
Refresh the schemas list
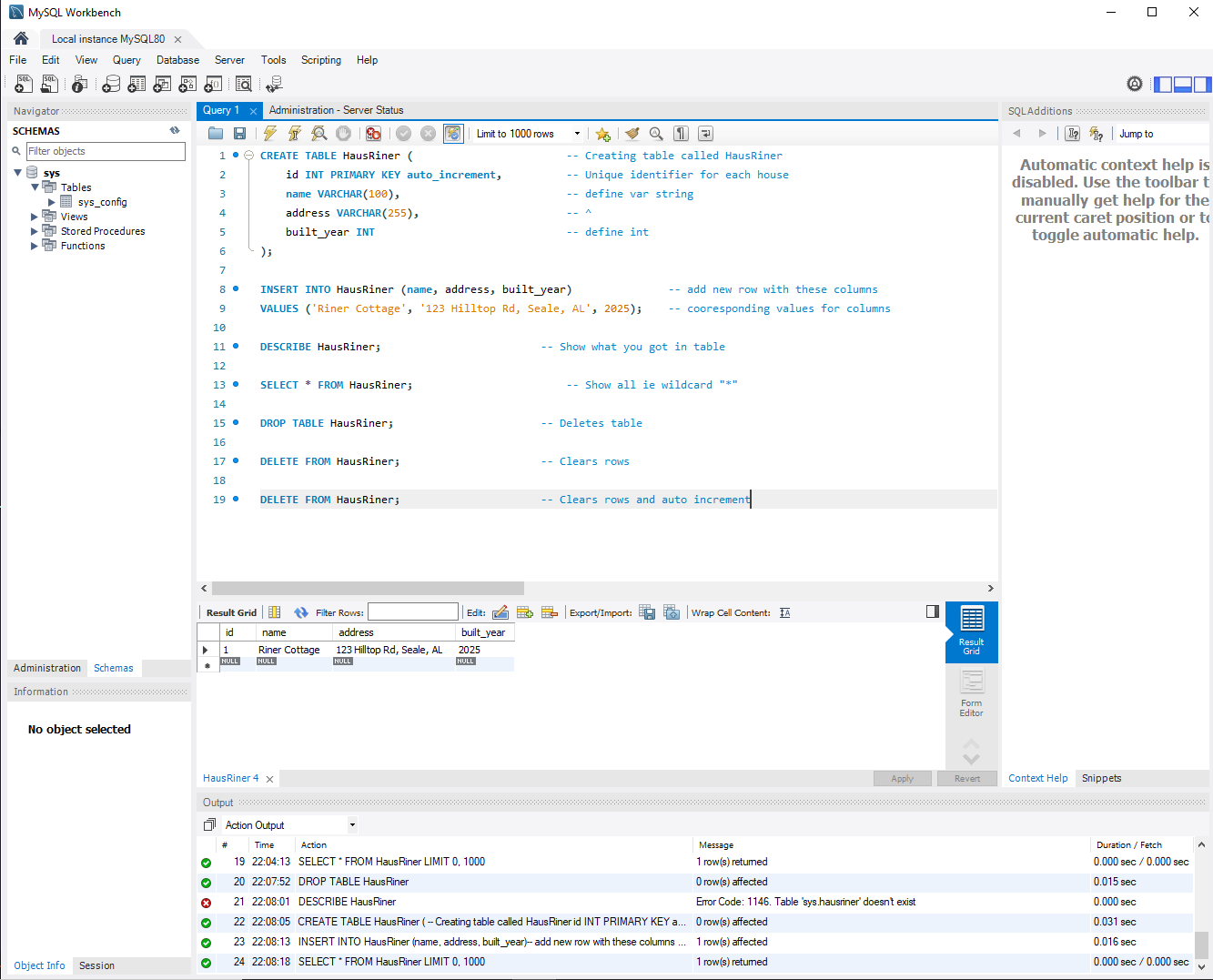tap(175, 130)
